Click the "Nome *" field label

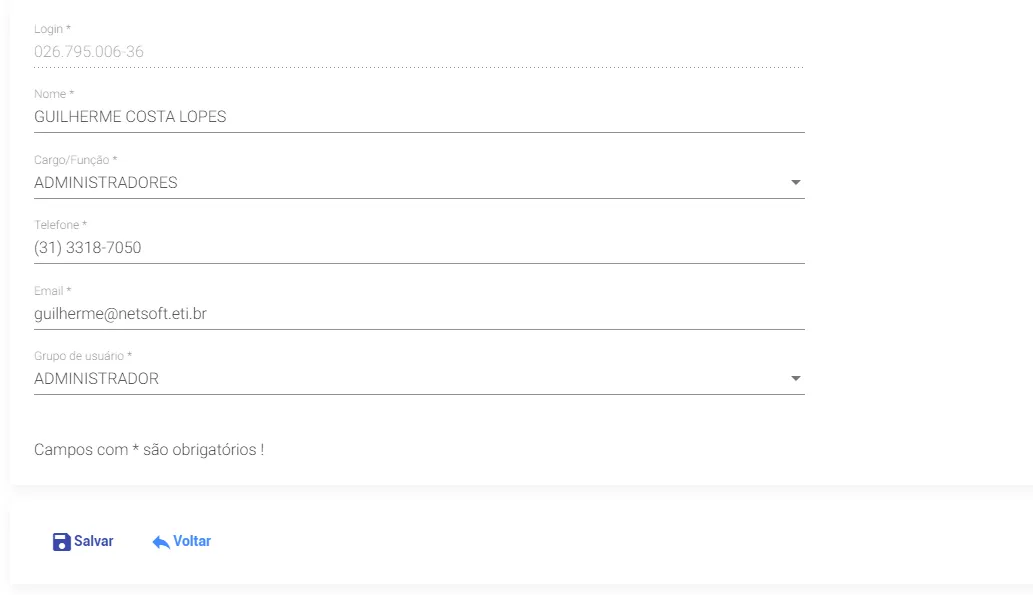tap(54, 94)
